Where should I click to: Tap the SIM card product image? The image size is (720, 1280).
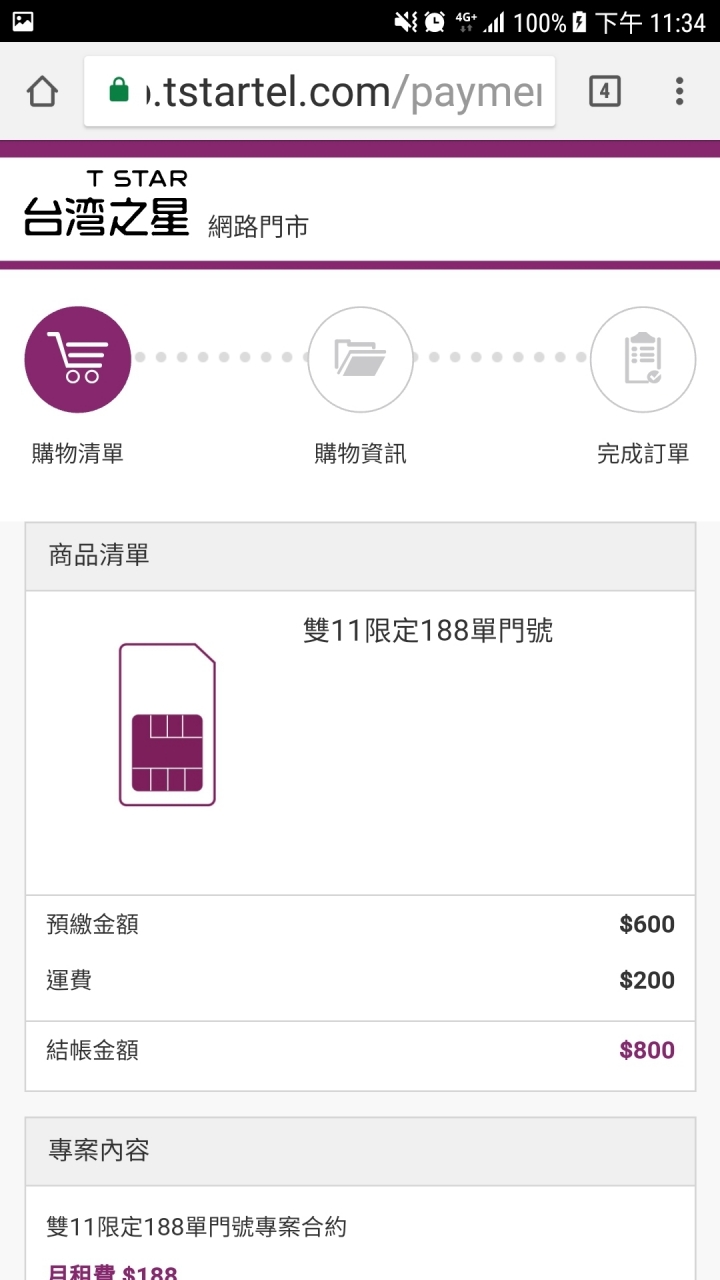pyautogui.click(x=167, y=724)
